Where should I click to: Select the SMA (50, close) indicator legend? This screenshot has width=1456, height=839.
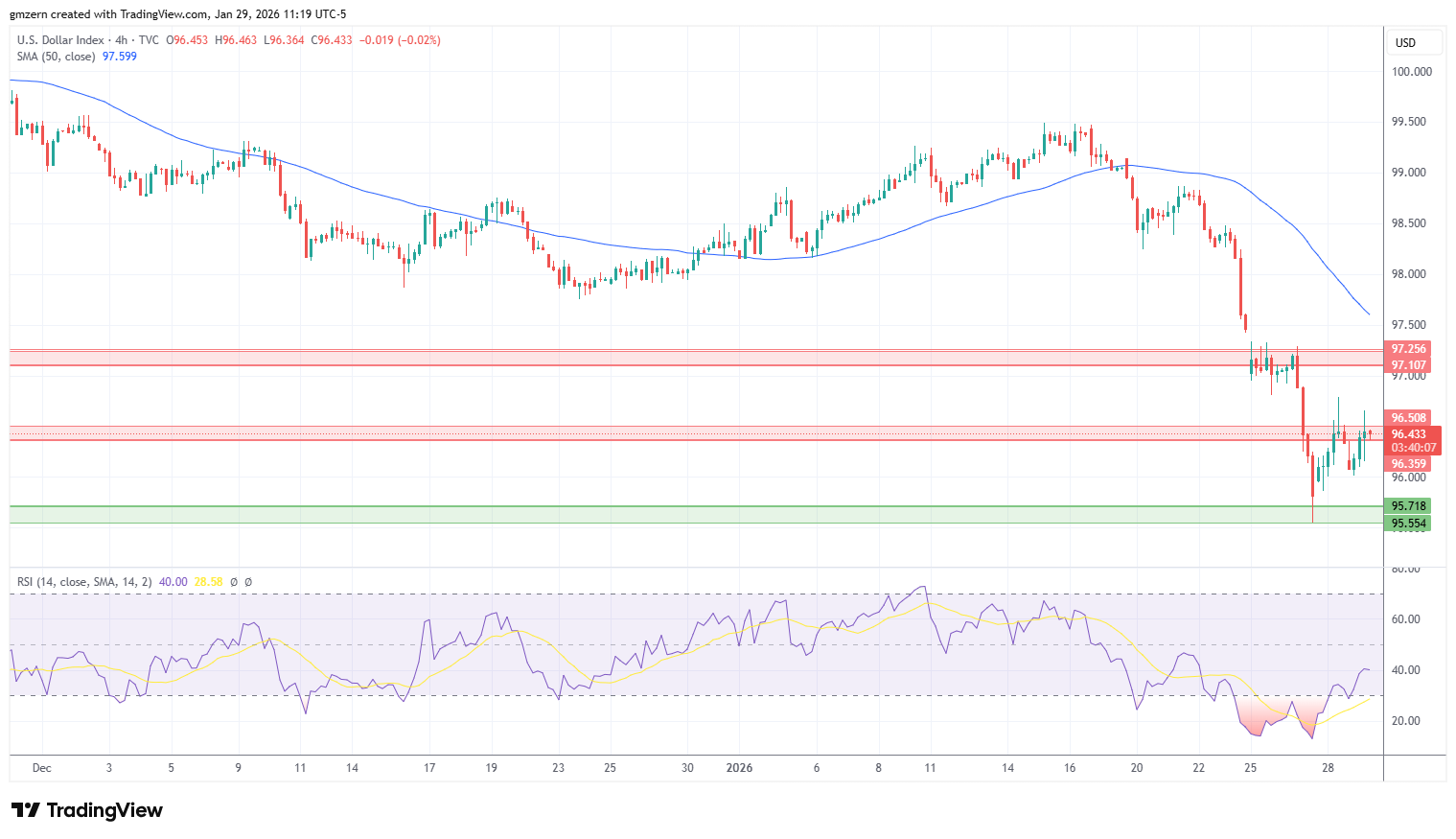pos(56,57)
